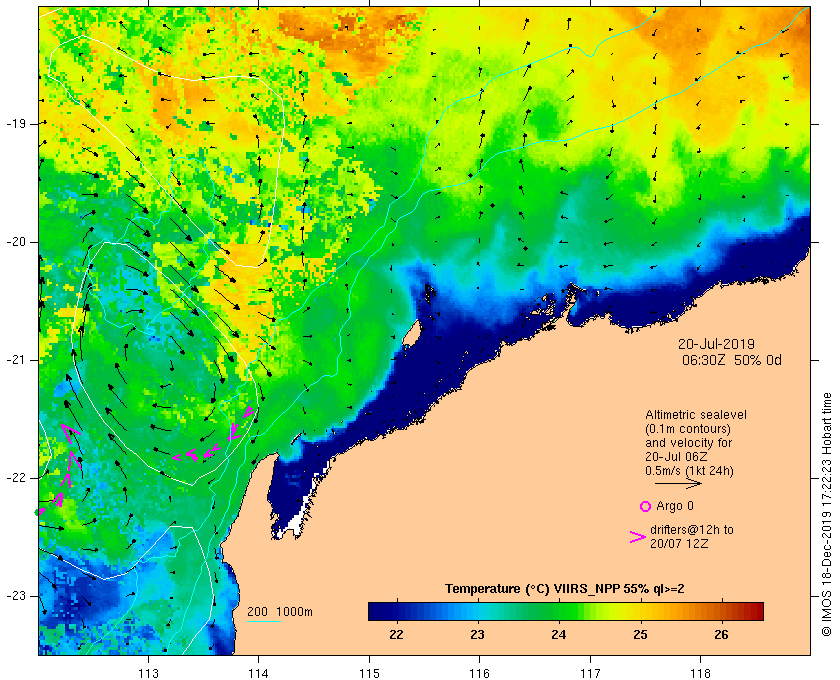Click the latitude label -20
Screen dimensions: 840x680
point(16,242)
